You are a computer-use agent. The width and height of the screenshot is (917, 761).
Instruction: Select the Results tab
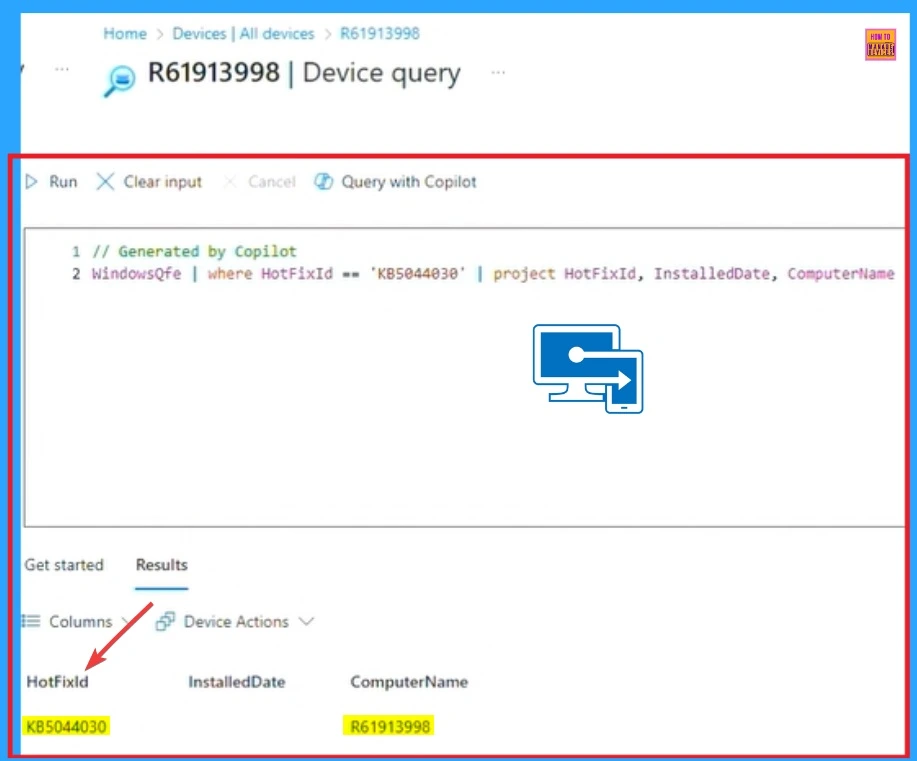click(x=161, y=565)
